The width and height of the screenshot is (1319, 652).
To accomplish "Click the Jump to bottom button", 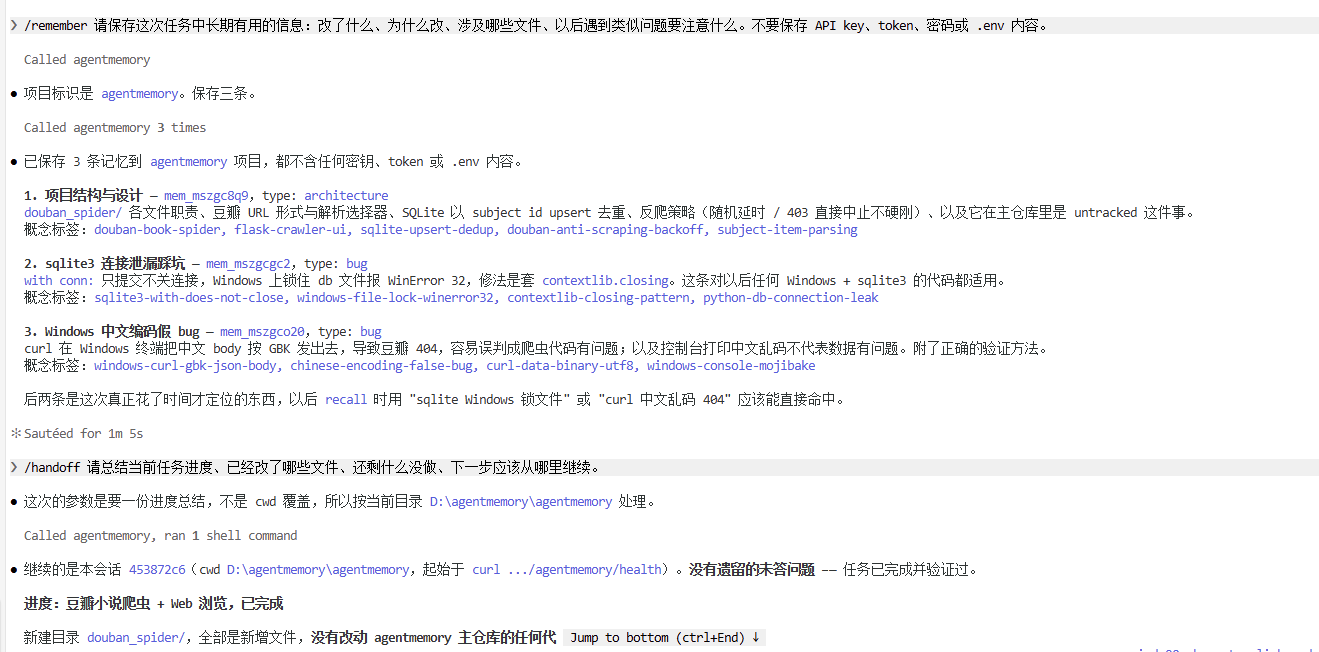I will [665, 637].
